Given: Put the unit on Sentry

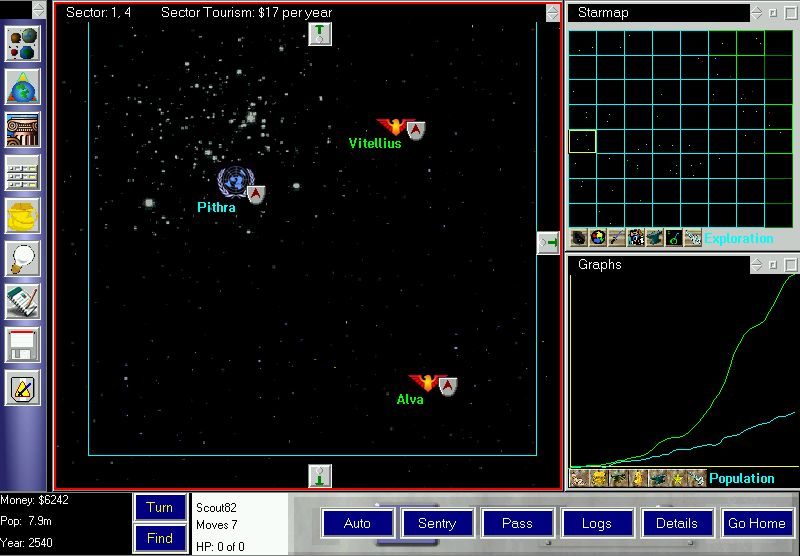Looking at the screenshot, I should coord(437,523).
